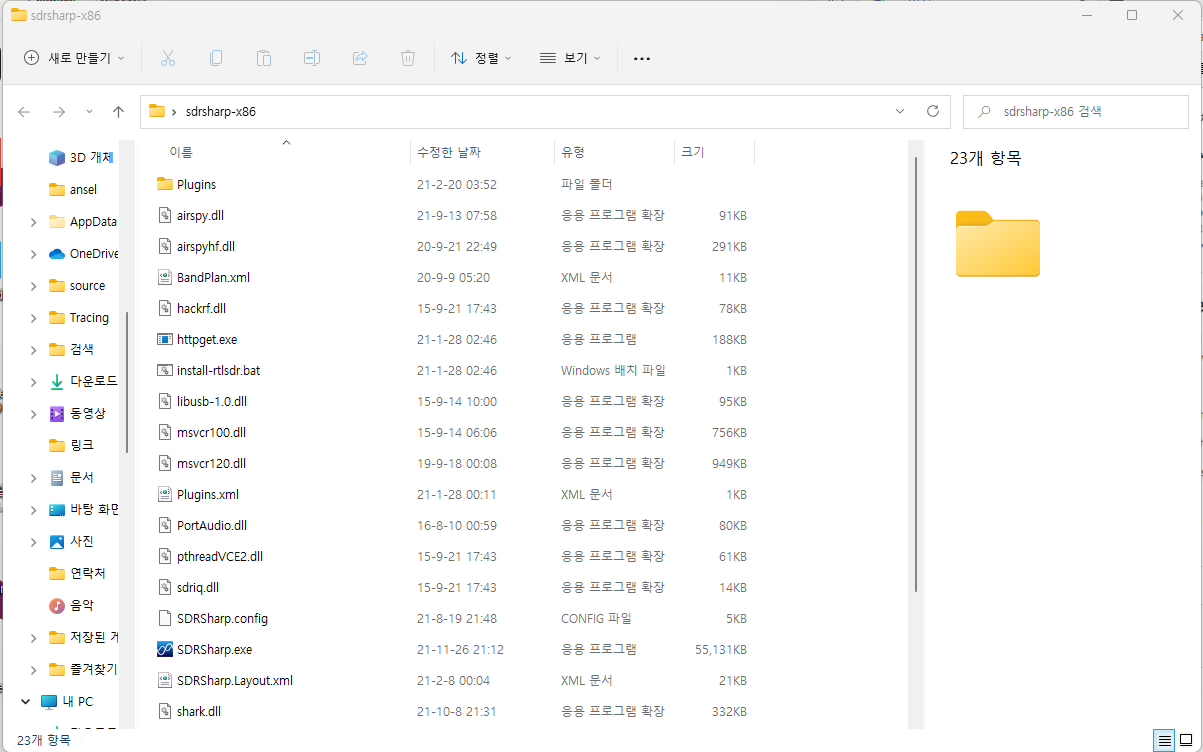Select the hackrf.dll file
Viewport: 1203px width, 752px height.
[x=201, y=308]
